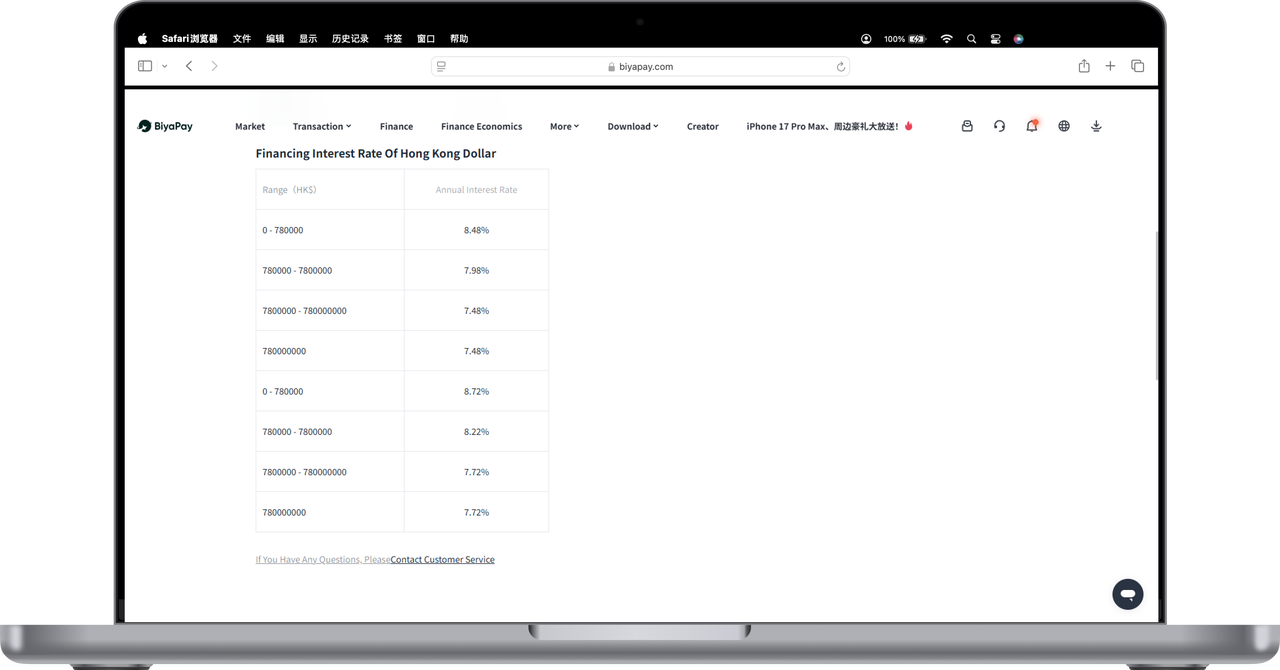Screen dimensions: 1280x670
Task: Open the Finance Economics page
Action: point(481,127)
